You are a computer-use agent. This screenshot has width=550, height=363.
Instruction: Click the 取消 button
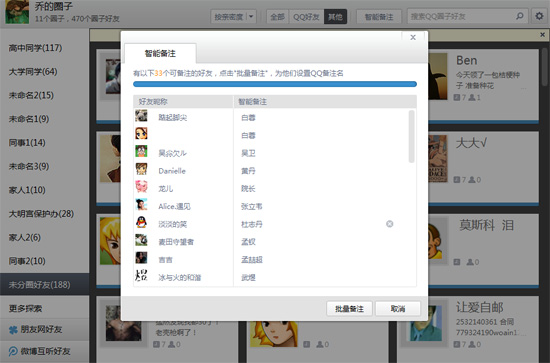(398, 309)
